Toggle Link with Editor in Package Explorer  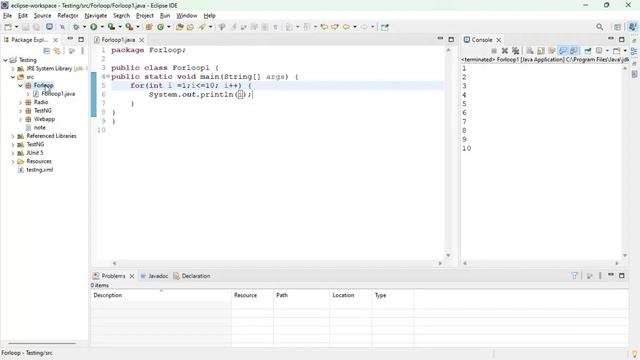pyautogui.click(x=57, y=51)
